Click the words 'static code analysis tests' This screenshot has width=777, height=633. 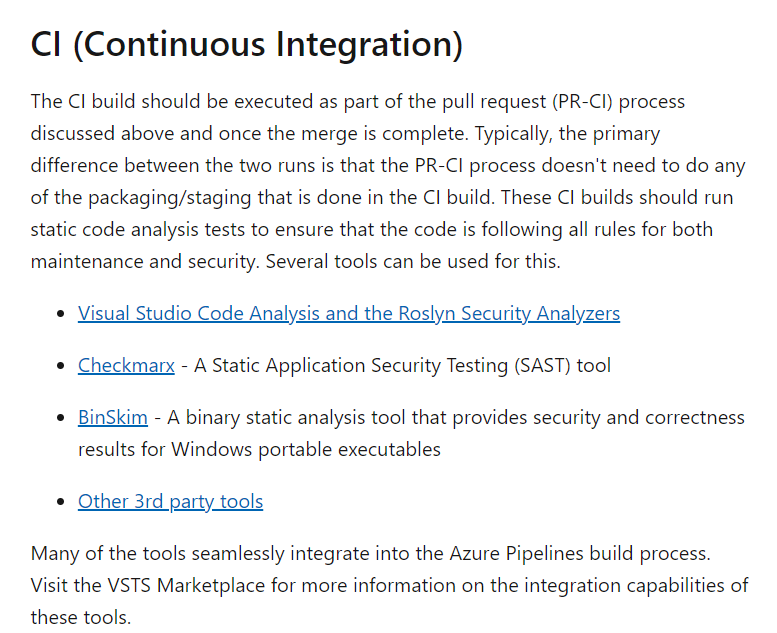138,230
